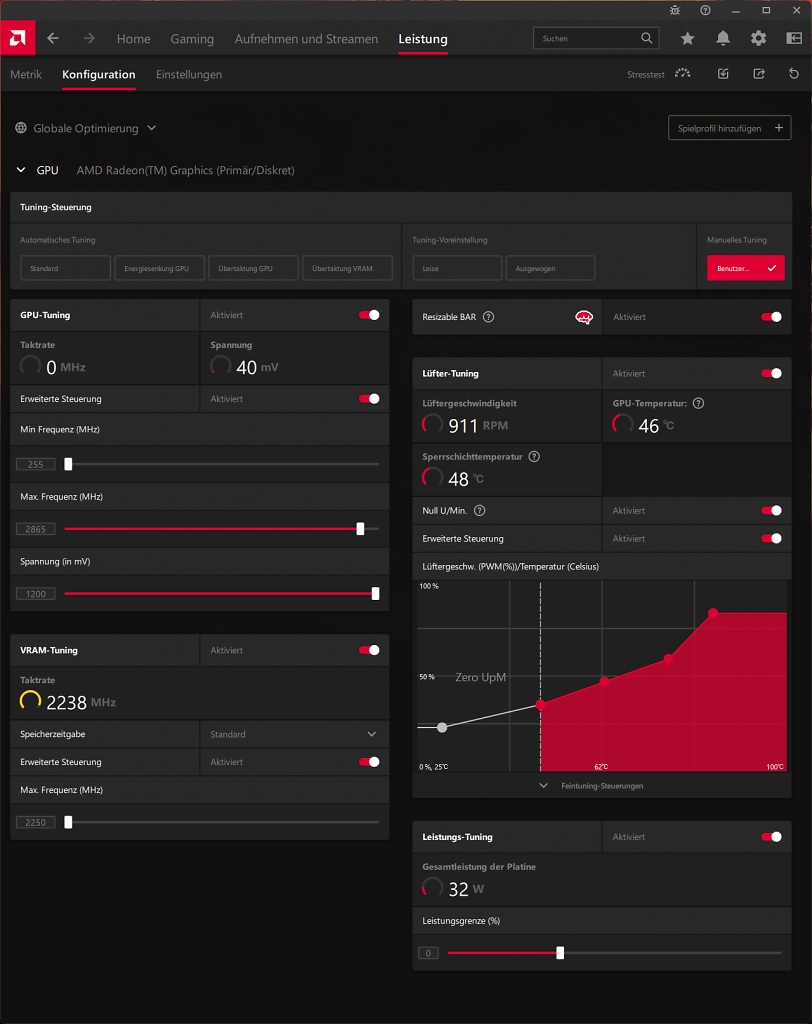
Task: Open Aufnehmen und Streamen tab
Action: (x=306, y=39)
